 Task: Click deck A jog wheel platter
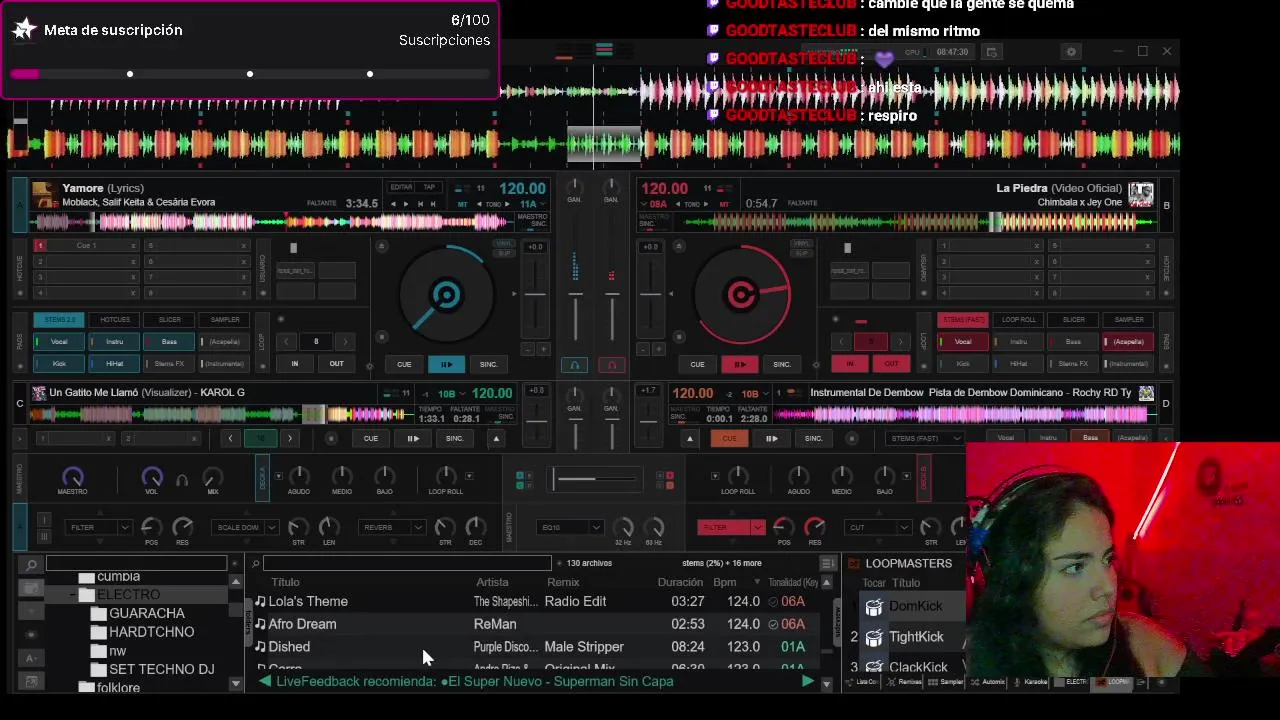click(x=446, y=295)
